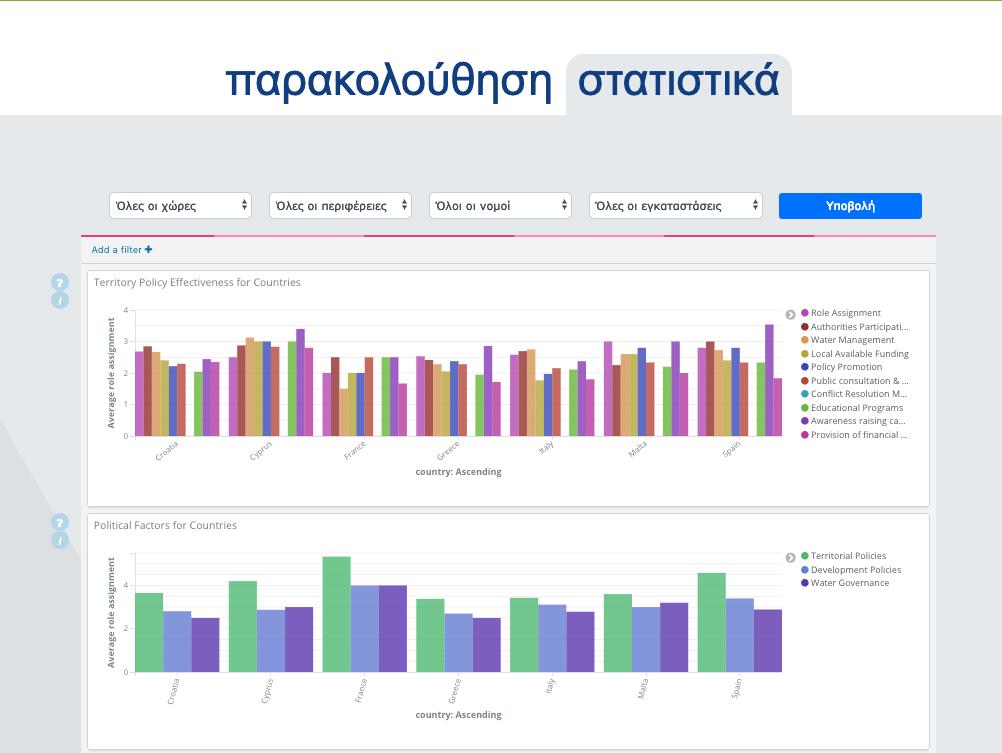Open the Όλες οι εγκαταστάσεις dropdown
Viewport: 1002px width, 753px height.
click(675, 206)
